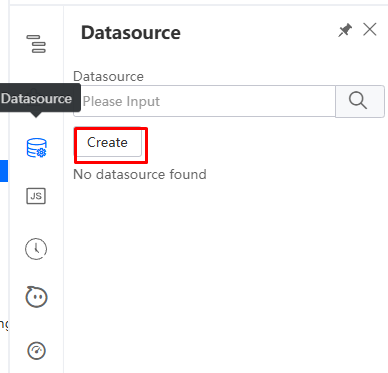388x373 pixels.
Task: Open the history clock icon
Action: [x=36, y=249]
